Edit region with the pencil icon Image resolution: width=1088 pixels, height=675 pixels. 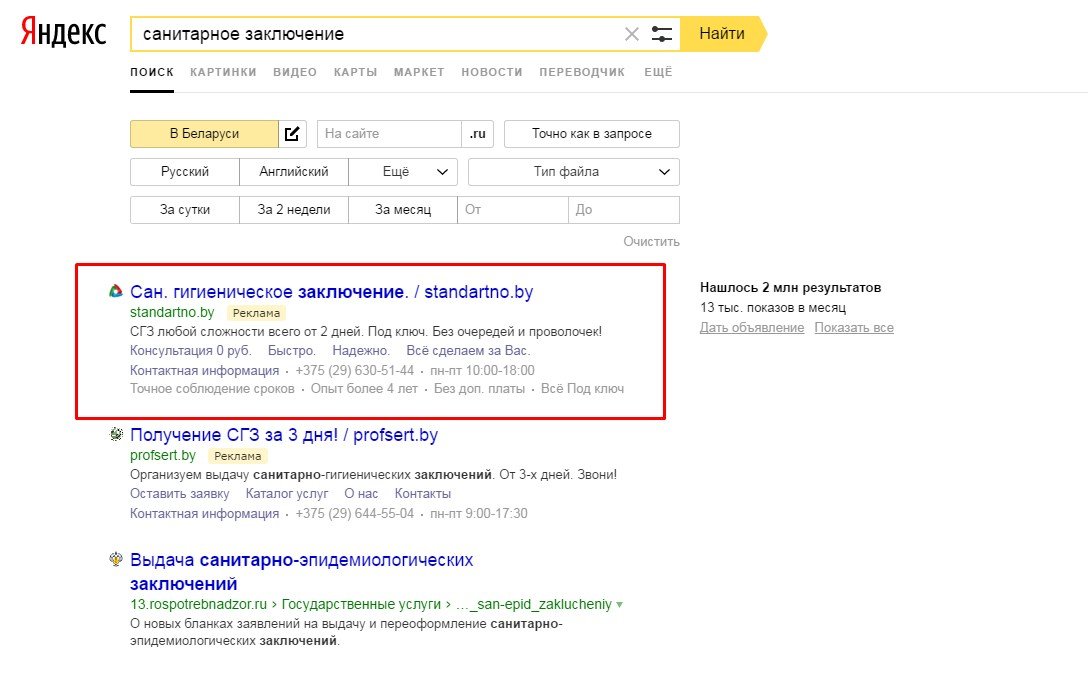click(292, 134)
